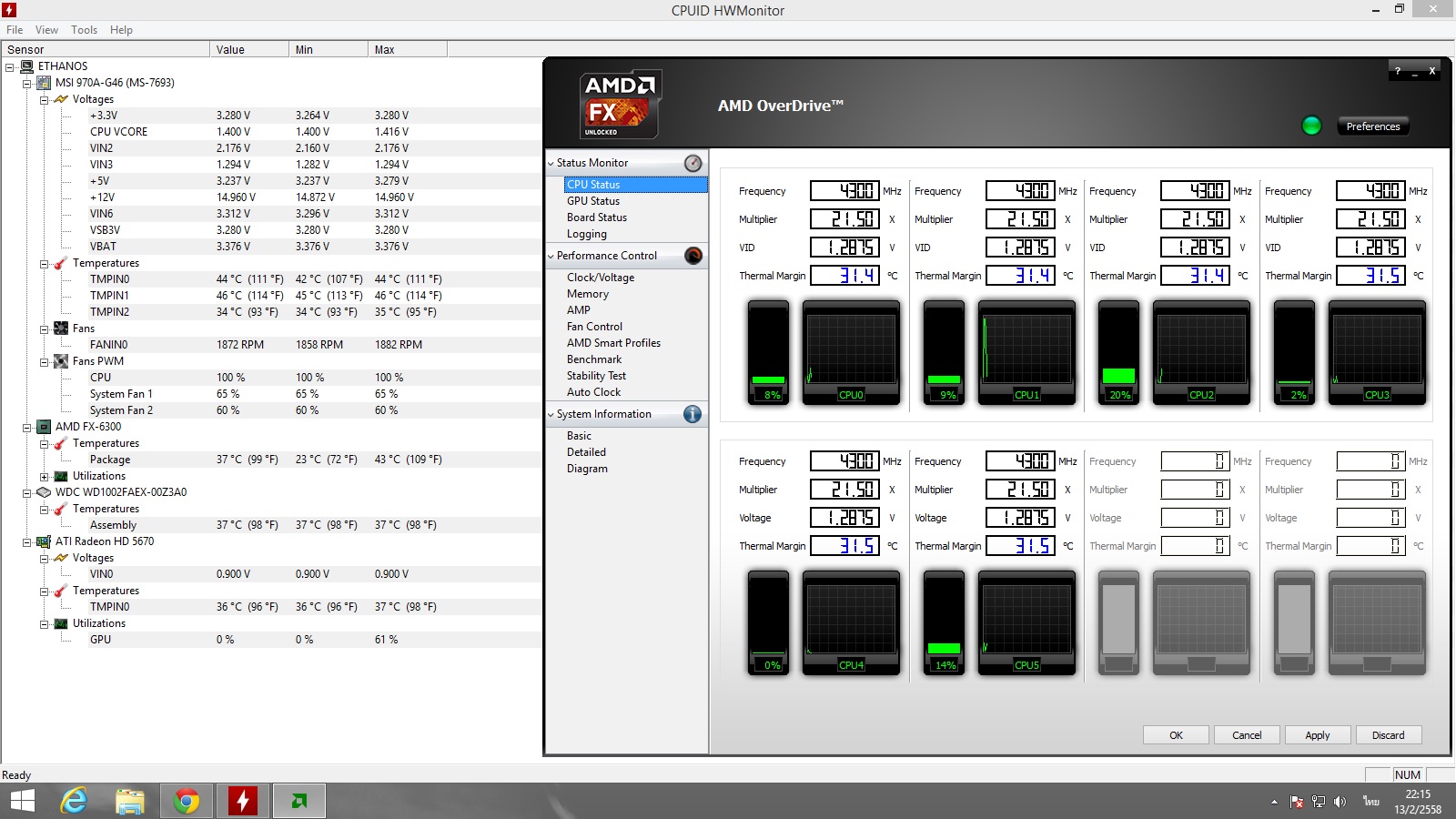This screenshot has width=1456, height=819.
Task: Open Fan Control in OverDrive sidebar
Action: [x=594, y=327]
